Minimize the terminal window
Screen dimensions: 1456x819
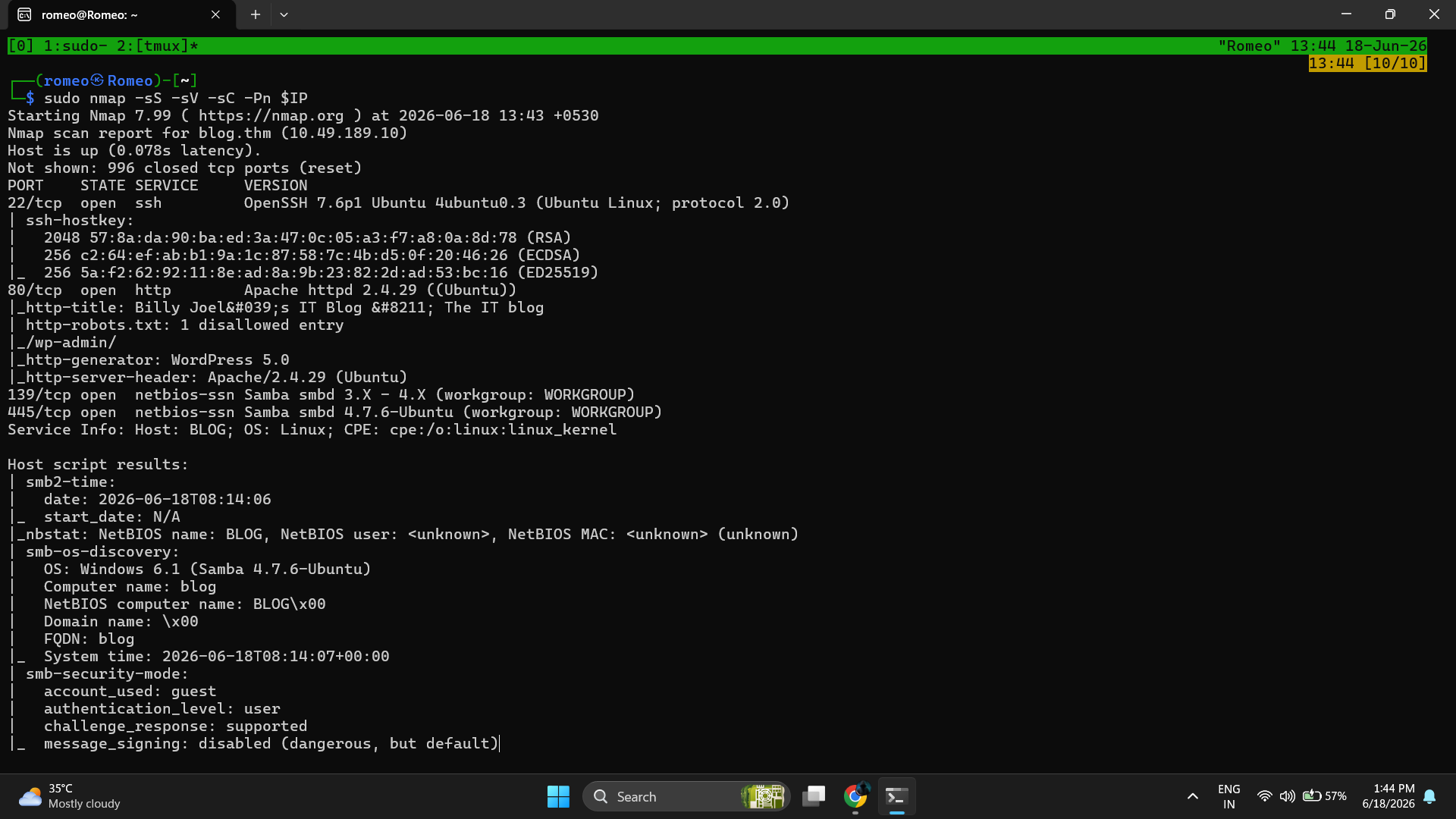click(x=1346, y=14)
